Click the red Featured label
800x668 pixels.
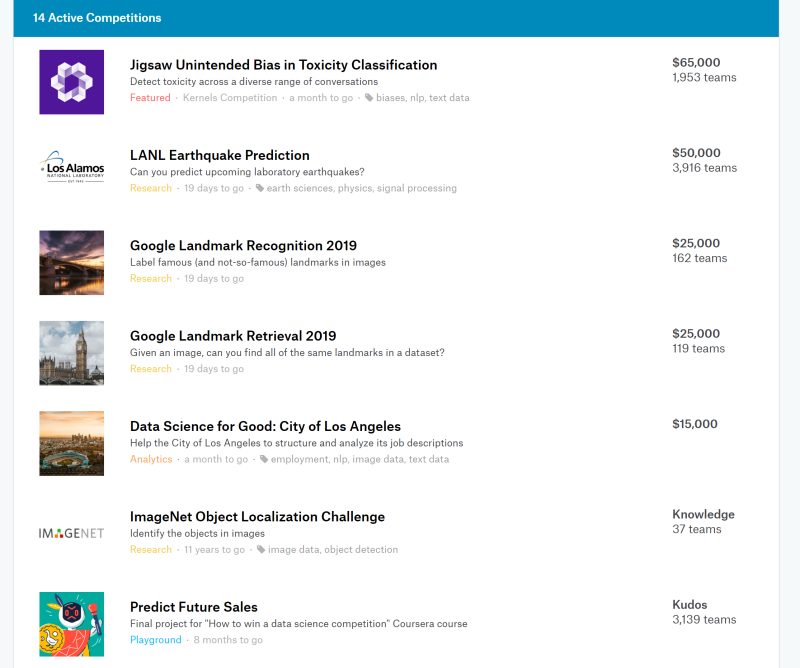coord(150,97)
